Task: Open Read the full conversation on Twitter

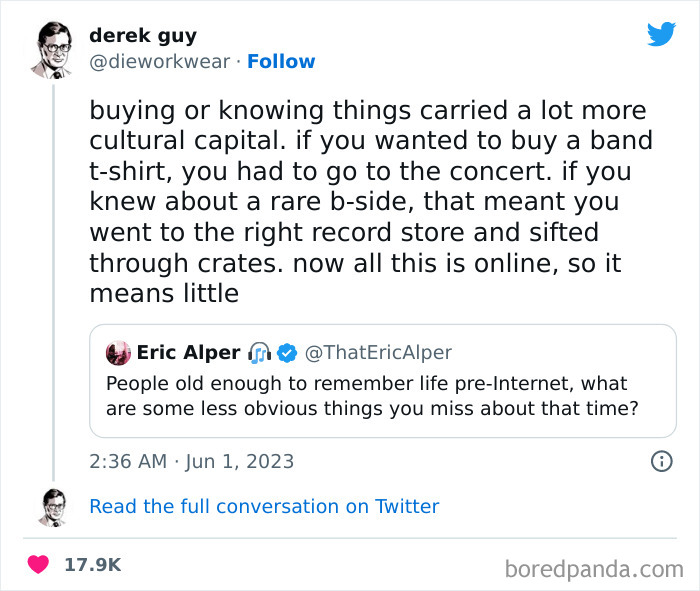Action: [264, 507]
